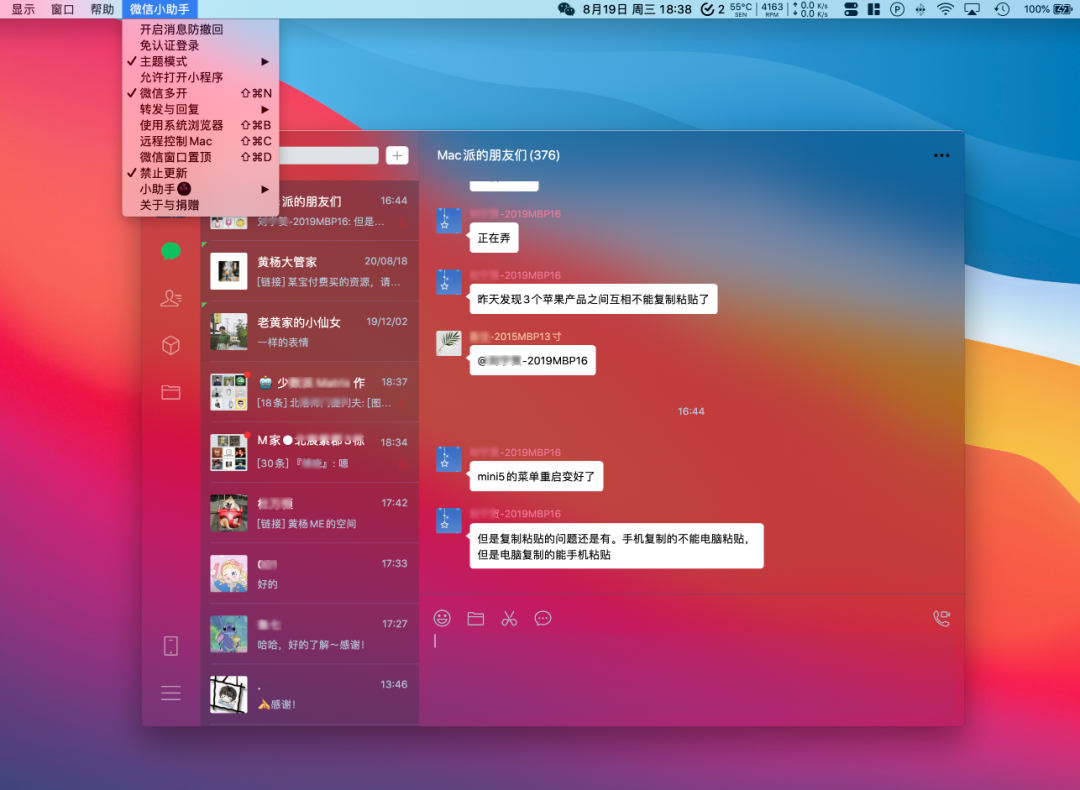Click the message input area
Screen dimensions: 1080x790
[692, 677]
